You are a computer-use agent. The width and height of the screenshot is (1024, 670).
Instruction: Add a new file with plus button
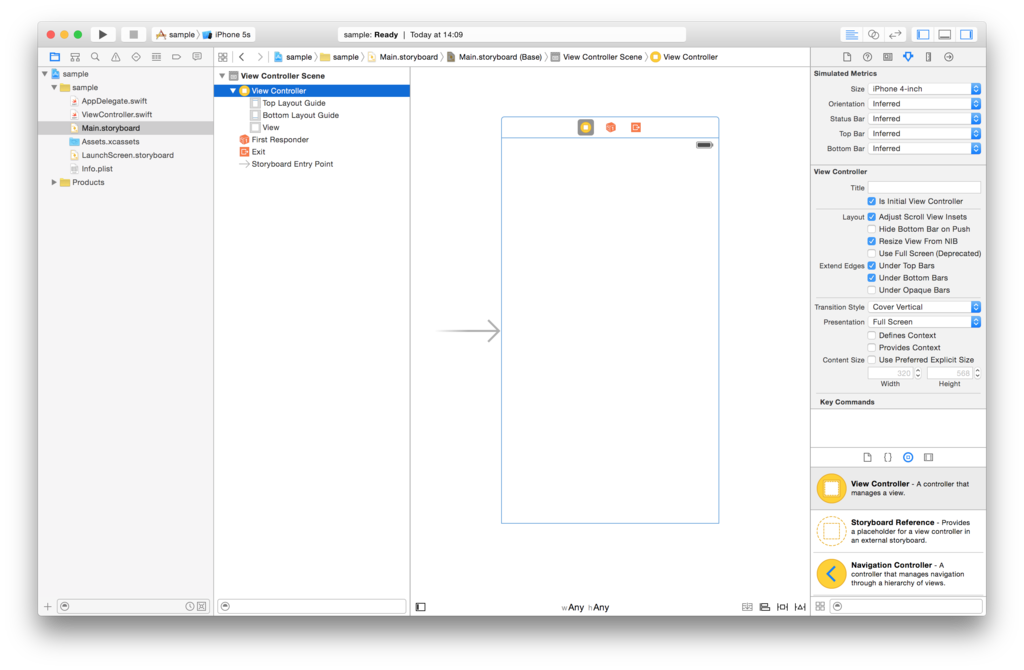[x=48, y=607]
